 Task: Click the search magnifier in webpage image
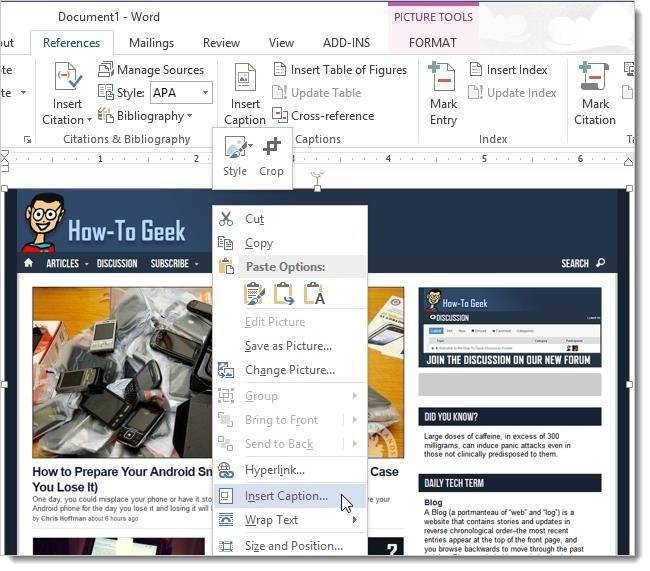click(600, 262)
